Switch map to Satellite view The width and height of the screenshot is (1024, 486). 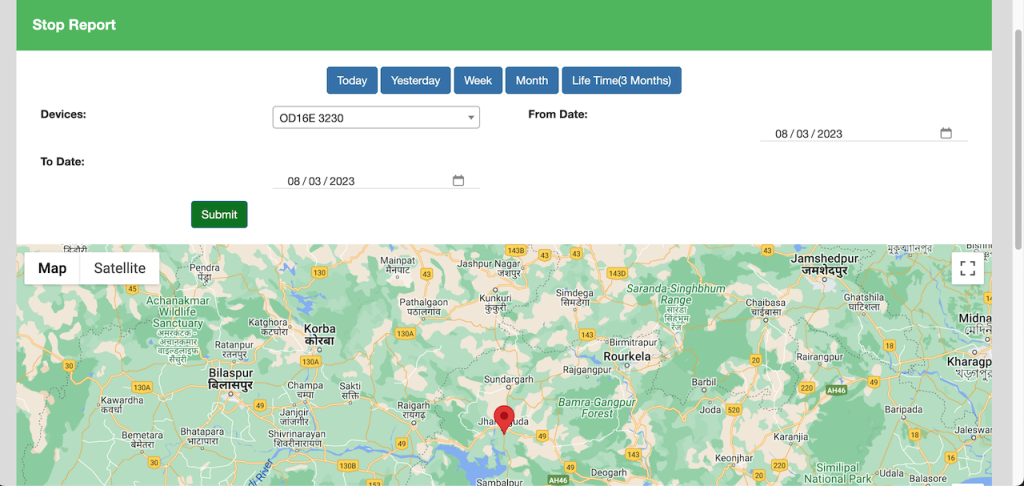pos(120,268)
